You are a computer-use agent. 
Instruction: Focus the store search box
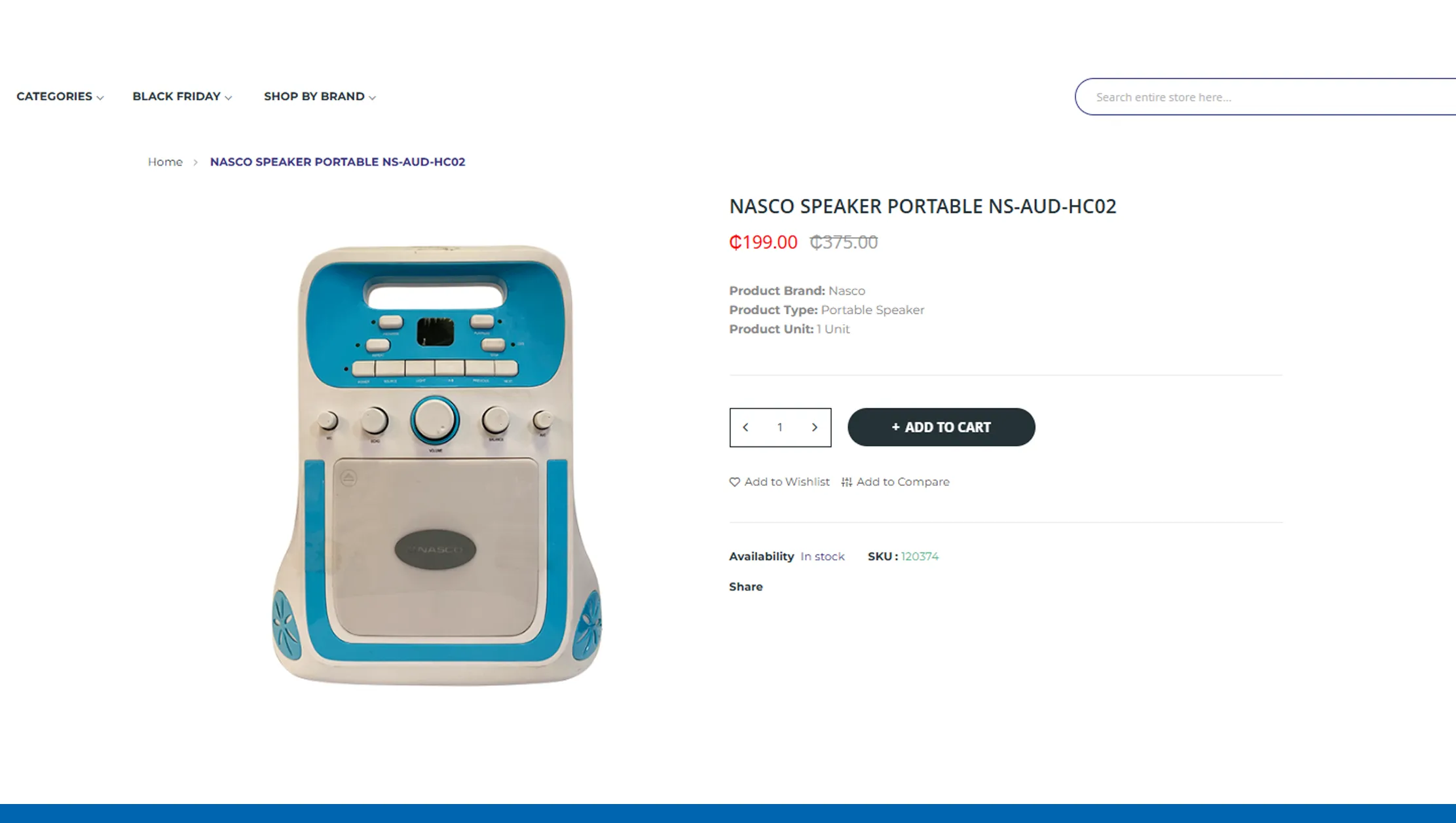(x=1265, y=97)
